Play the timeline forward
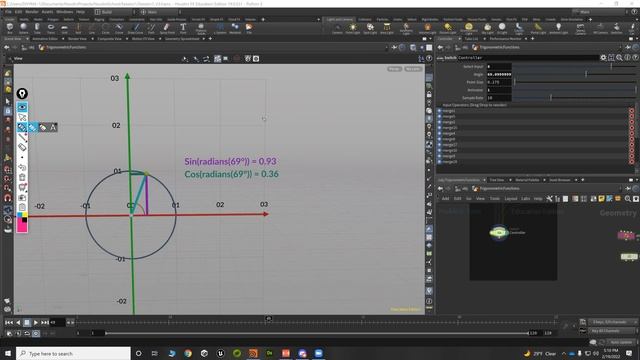The height and width of the screenshot is (360, 640). (x=36, y=322)
